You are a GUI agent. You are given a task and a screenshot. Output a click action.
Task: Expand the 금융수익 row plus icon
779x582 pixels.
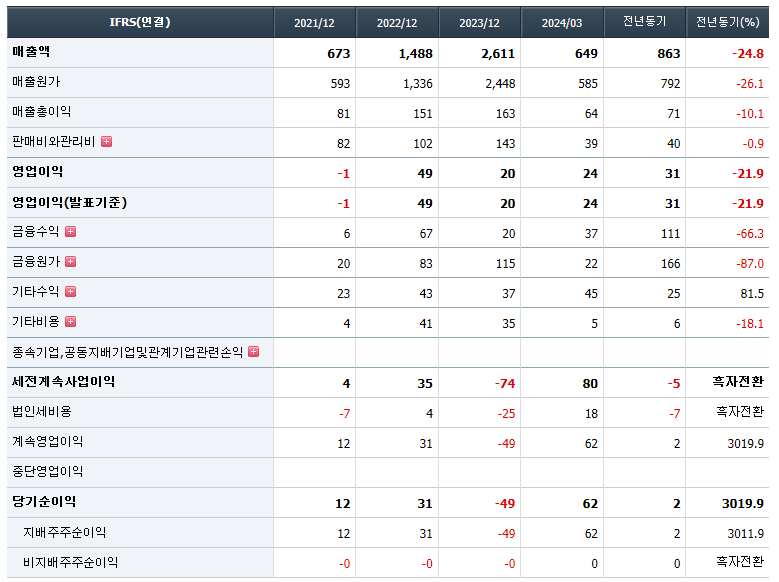71,232
